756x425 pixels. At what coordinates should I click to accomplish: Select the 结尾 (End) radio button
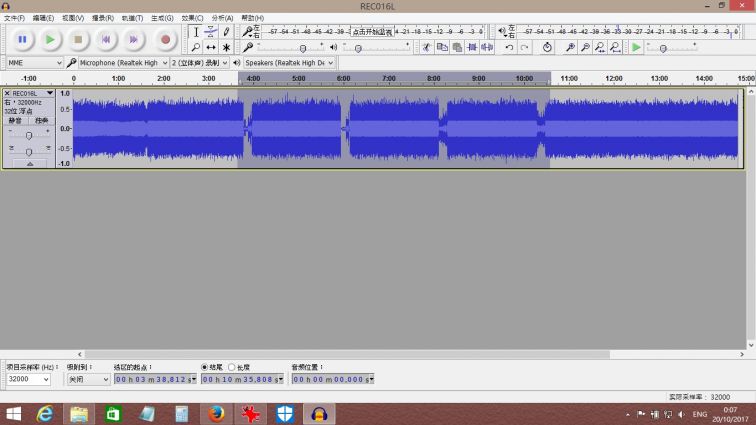coord(206,367)
